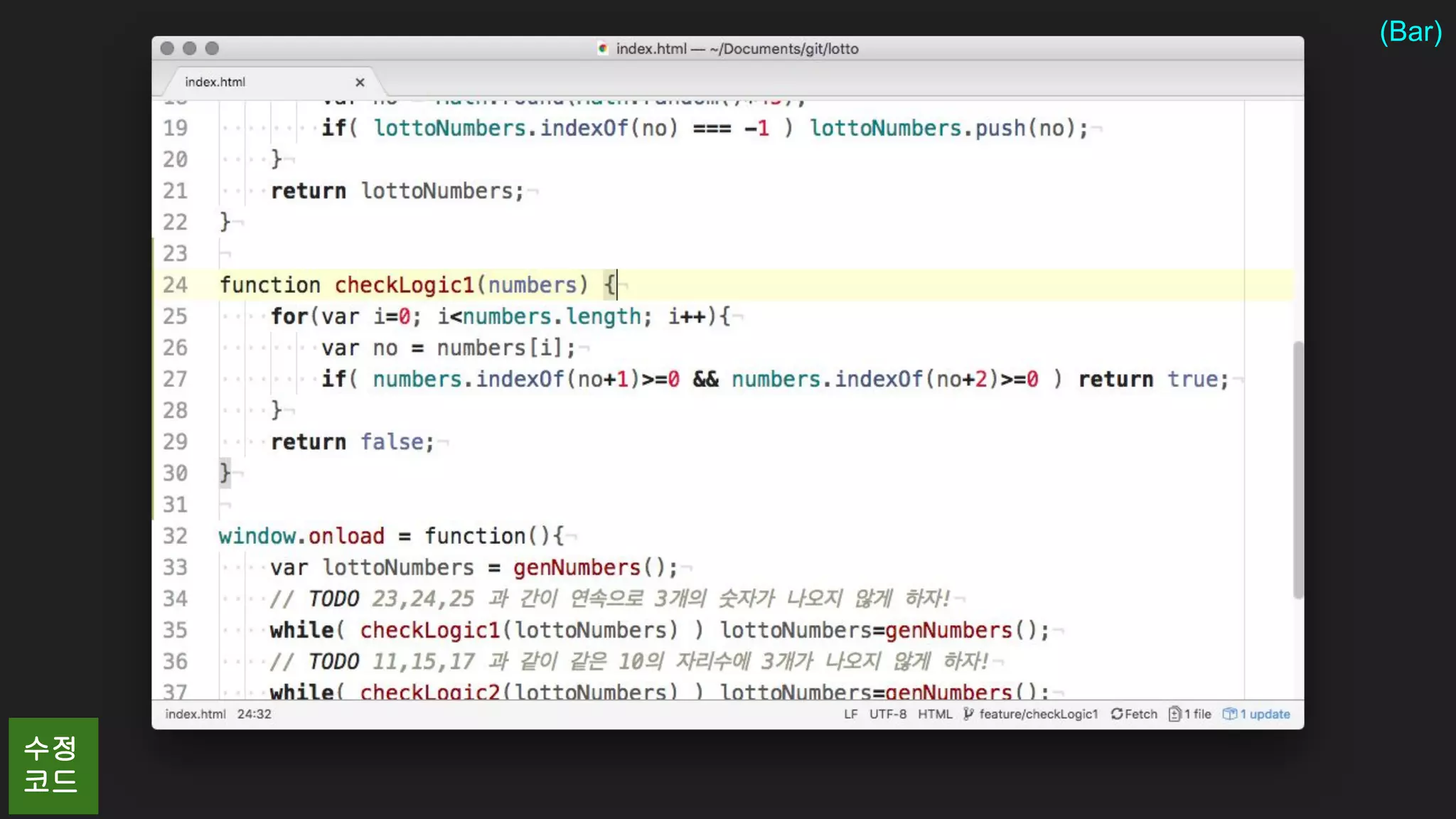Click the package update icon
The image size is (1456, 819).
pyautogui.click(x=1229, y=714)
